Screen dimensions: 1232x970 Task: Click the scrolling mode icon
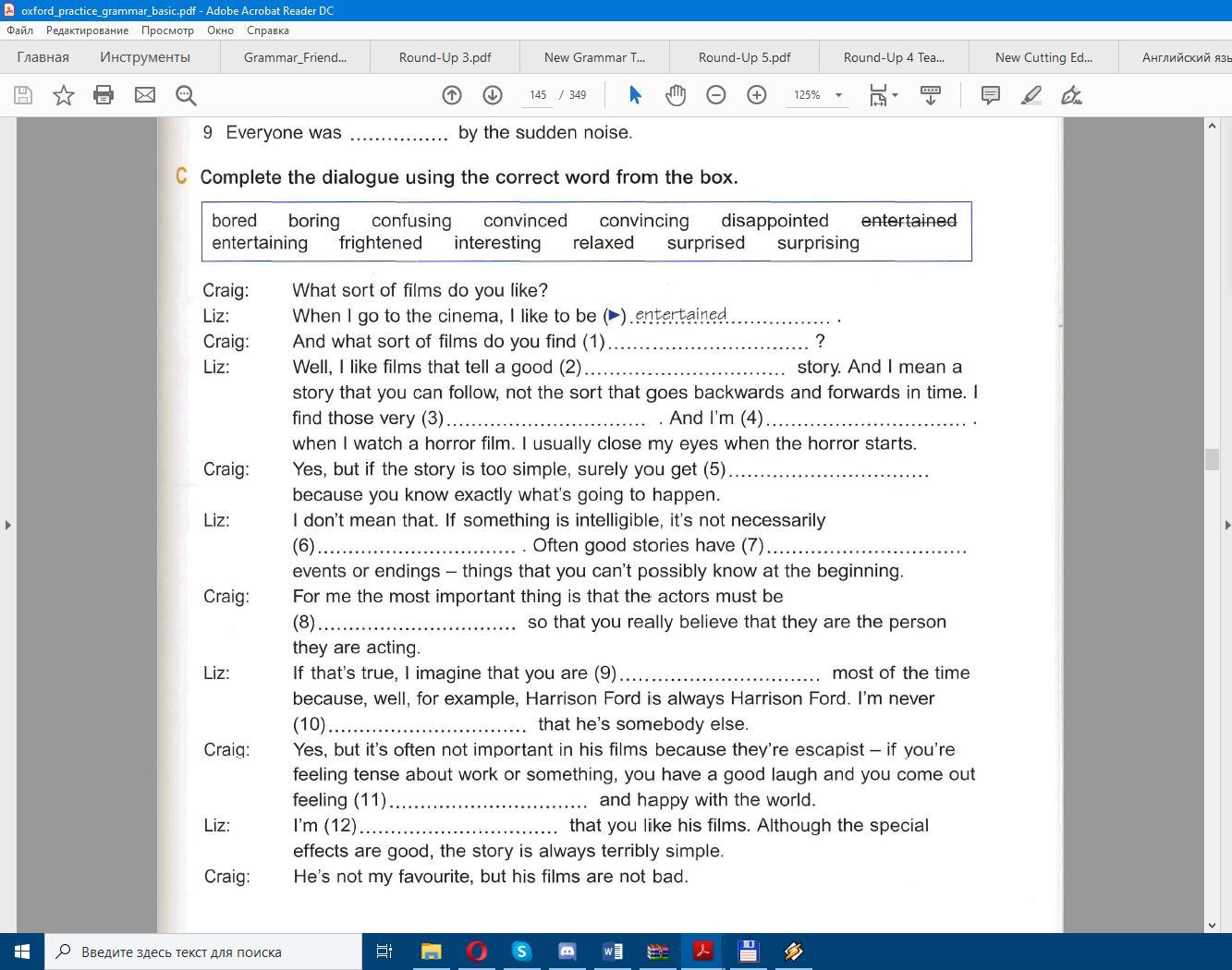pos(931,95)
